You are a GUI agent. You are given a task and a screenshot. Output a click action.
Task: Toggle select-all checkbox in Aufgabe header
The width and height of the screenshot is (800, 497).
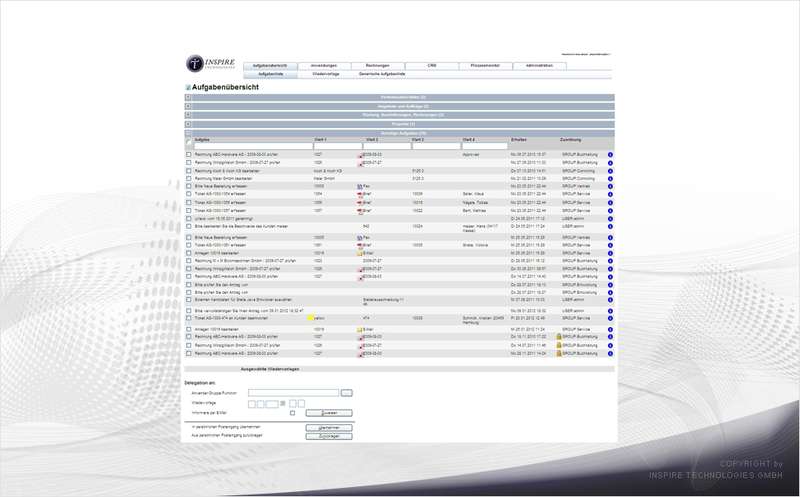point(188,142)
